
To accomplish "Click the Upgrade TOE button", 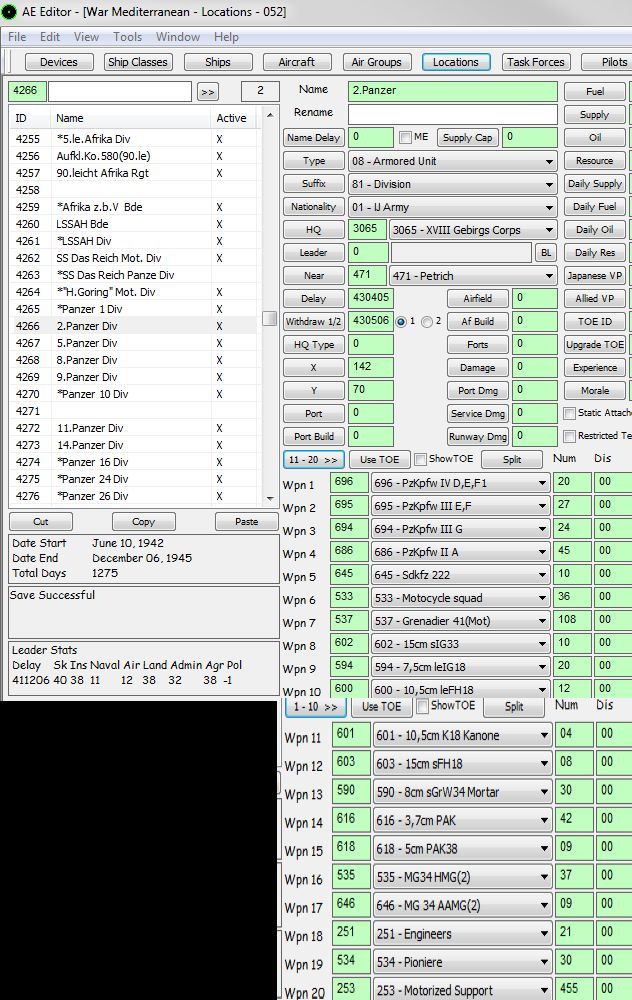I will tap(594, 344).
